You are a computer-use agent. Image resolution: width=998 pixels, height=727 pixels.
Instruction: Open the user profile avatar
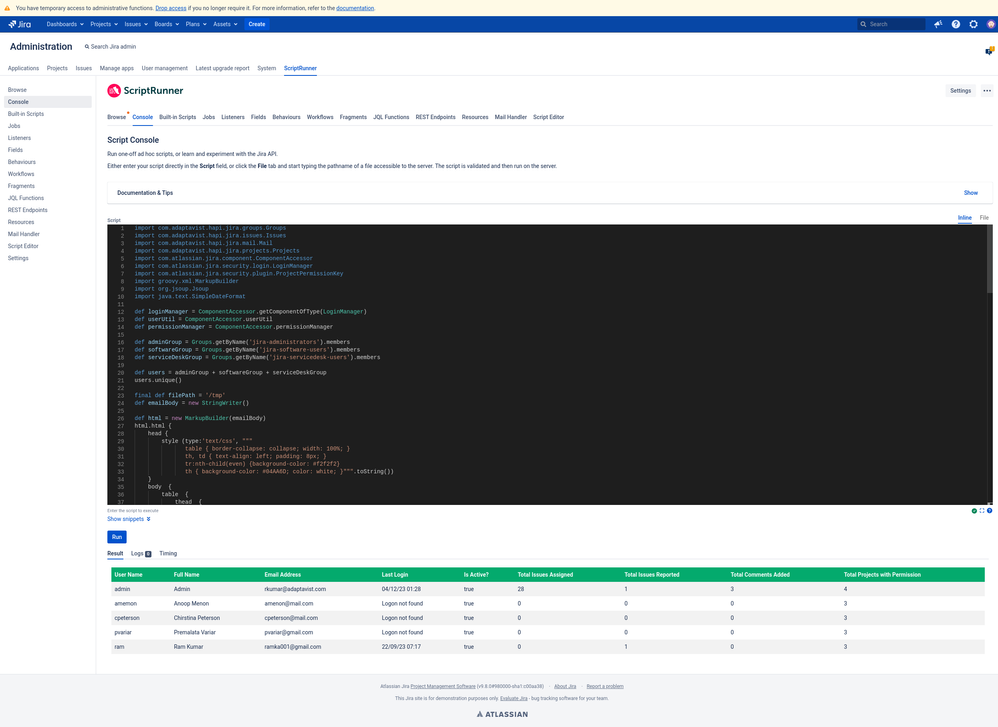(x=990, y=24)
